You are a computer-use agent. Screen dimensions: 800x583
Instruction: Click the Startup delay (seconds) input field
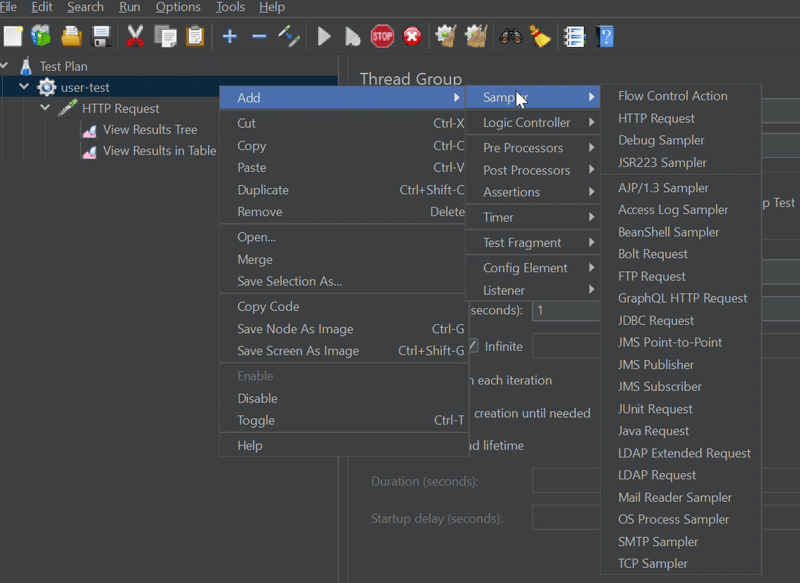pyautogui.click(x=566, y=518)
